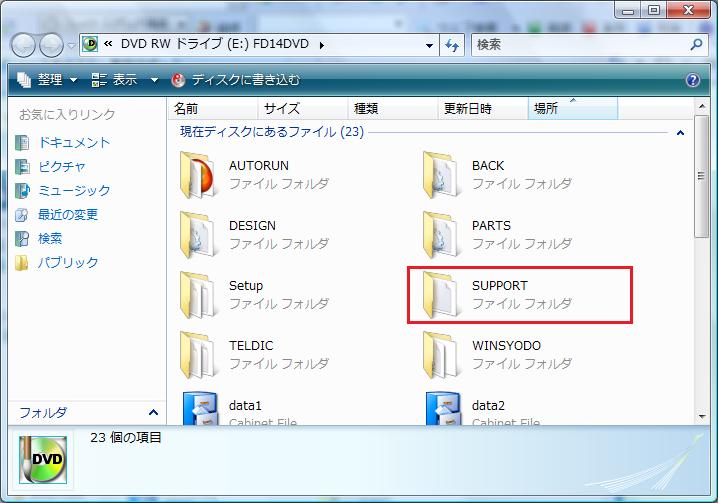Viewport: 718px width, 503px height.
Task: Click the Back navigation arrow button
Action: [x=23, y=45]
